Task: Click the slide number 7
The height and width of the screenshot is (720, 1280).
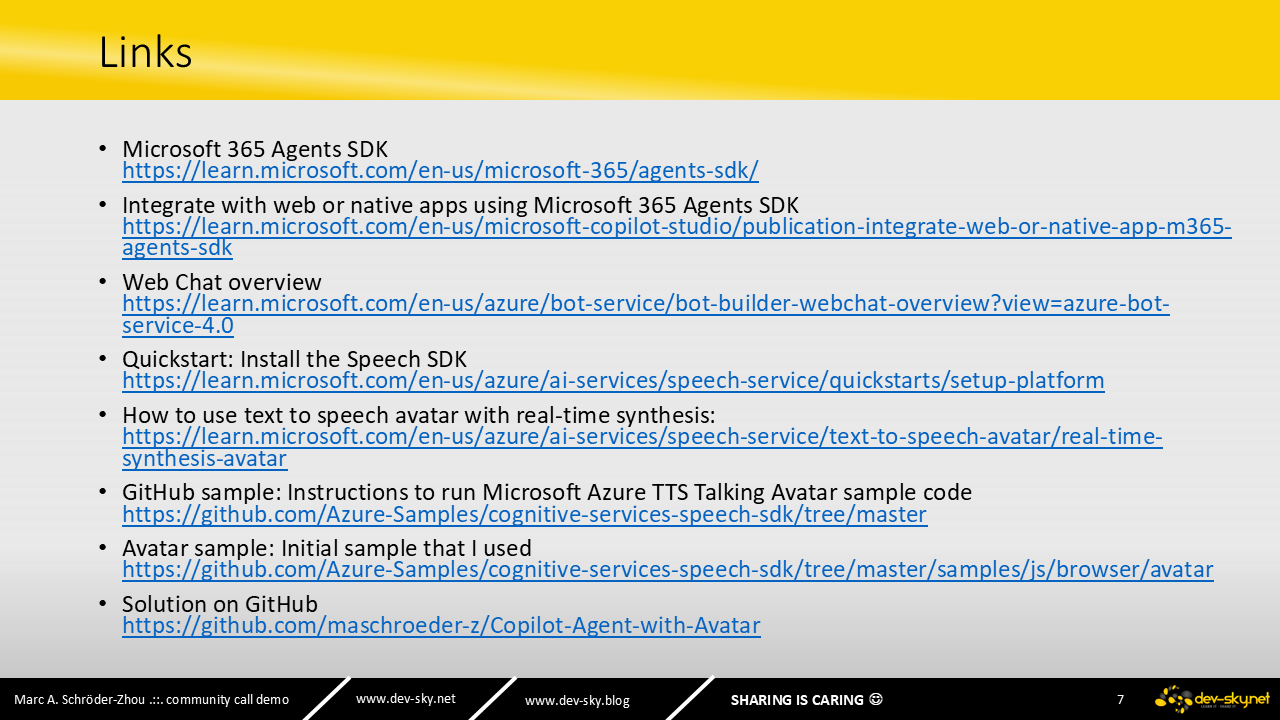Action: point(1121,700)
